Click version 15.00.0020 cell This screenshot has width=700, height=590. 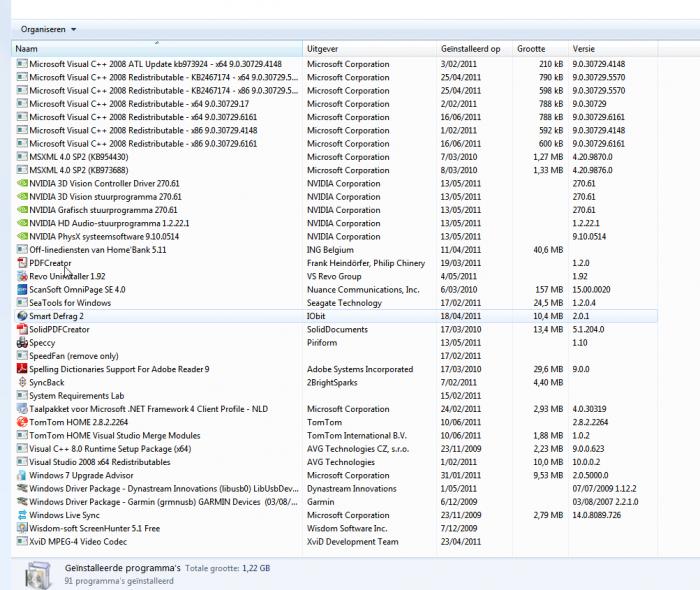pos(592,290)
